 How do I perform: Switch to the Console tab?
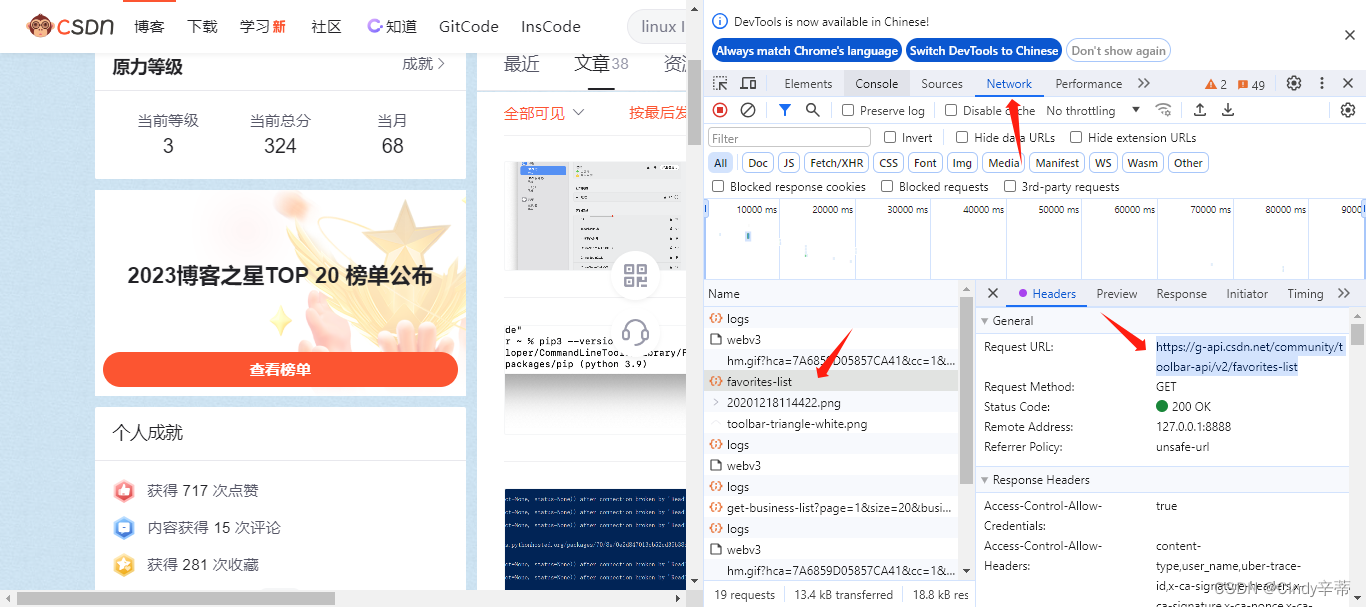[x=875, y=84]
